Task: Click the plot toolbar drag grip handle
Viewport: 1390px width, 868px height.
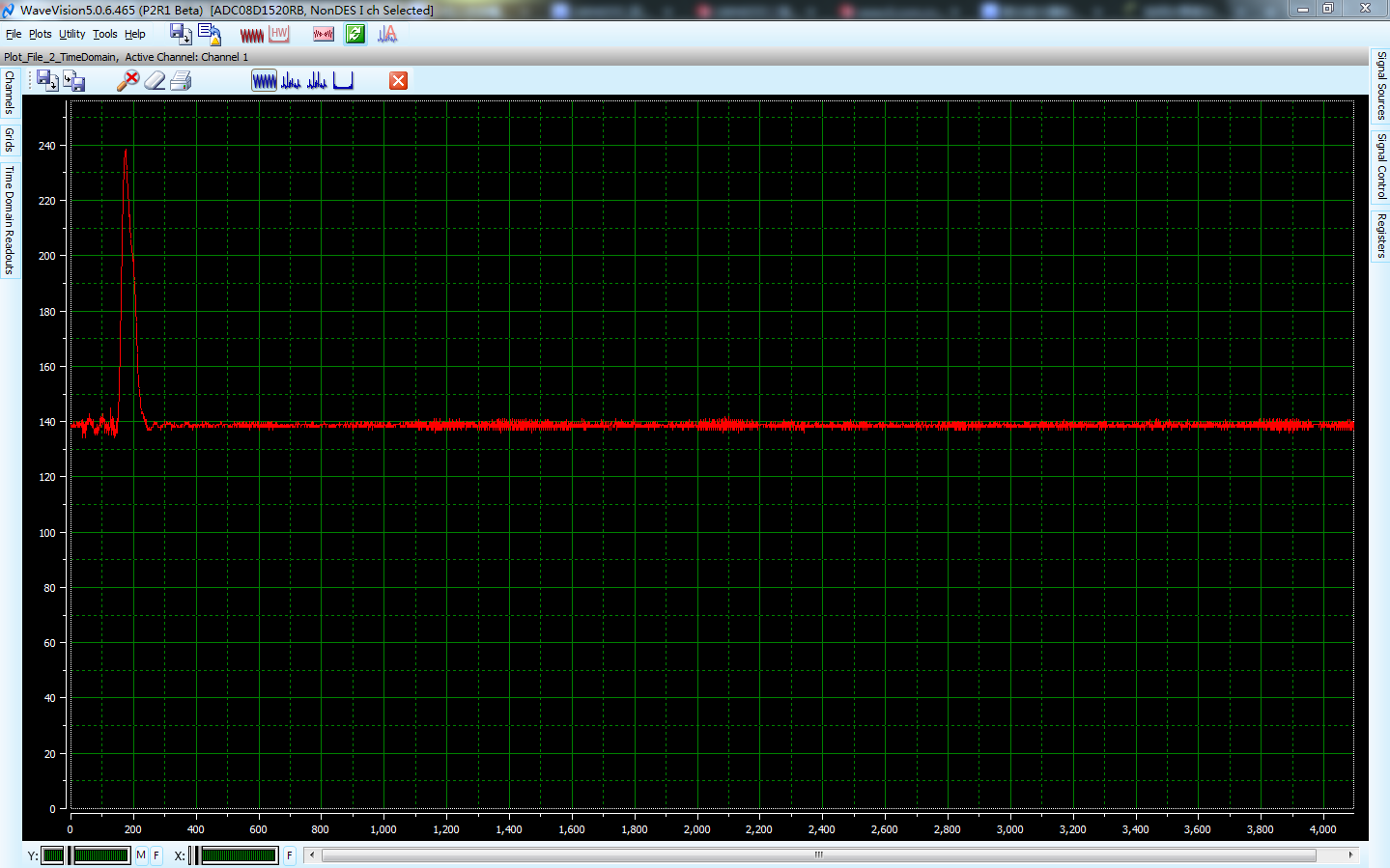Action: coord(28,80)
